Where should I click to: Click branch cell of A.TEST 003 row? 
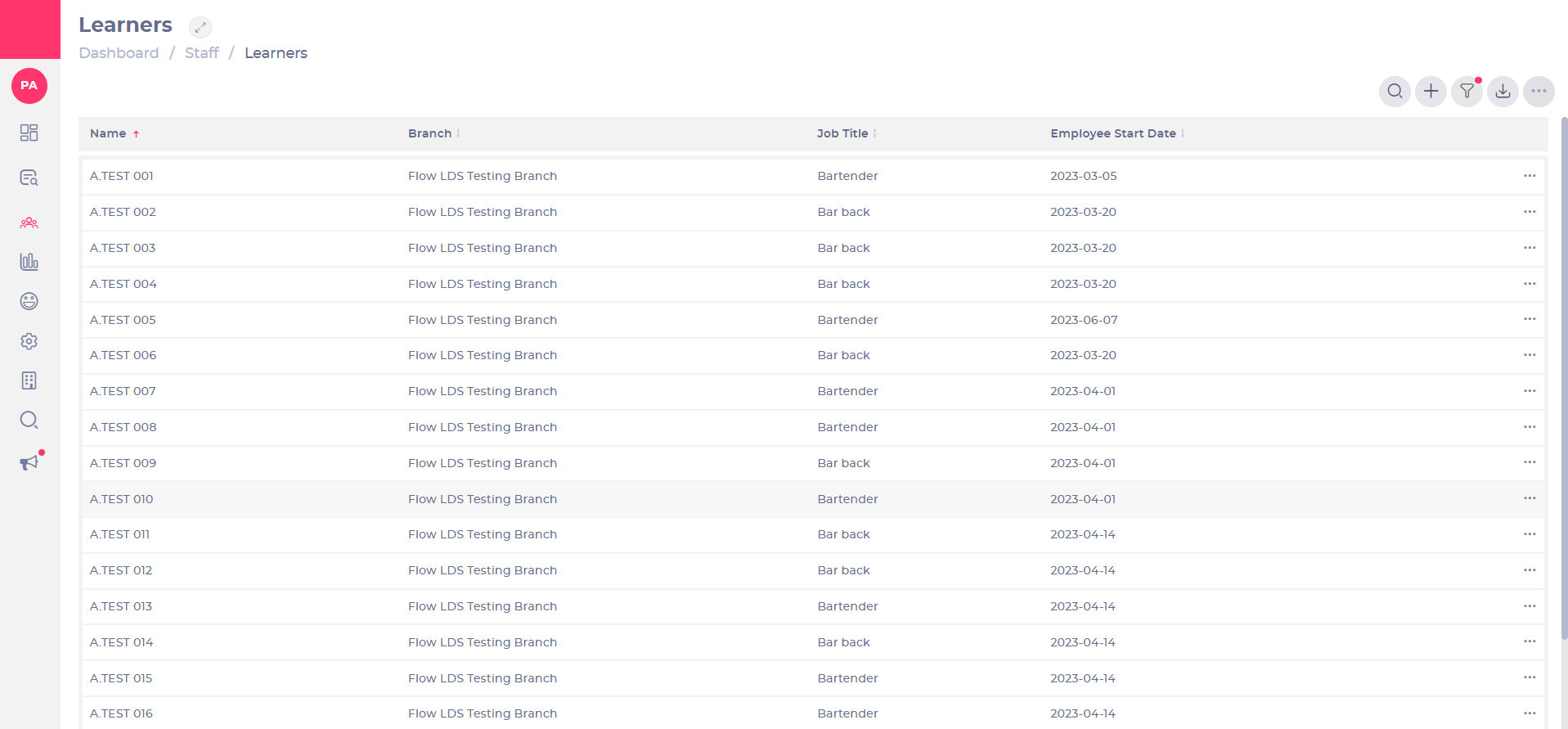click(x=483, y=248)
